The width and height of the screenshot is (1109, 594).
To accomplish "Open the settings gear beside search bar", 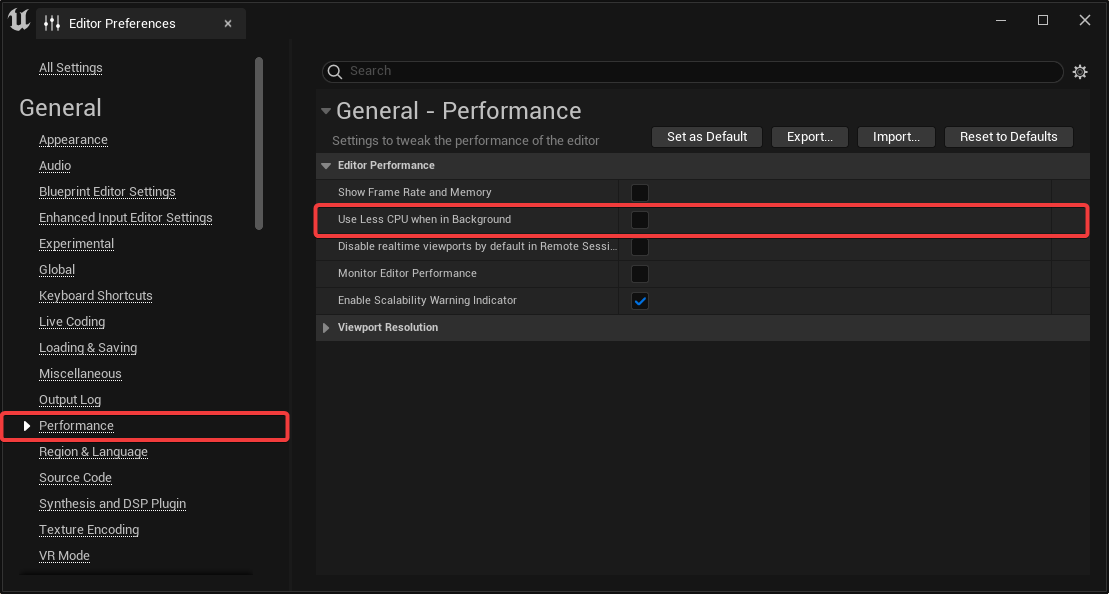I will tap(1080, 72).
